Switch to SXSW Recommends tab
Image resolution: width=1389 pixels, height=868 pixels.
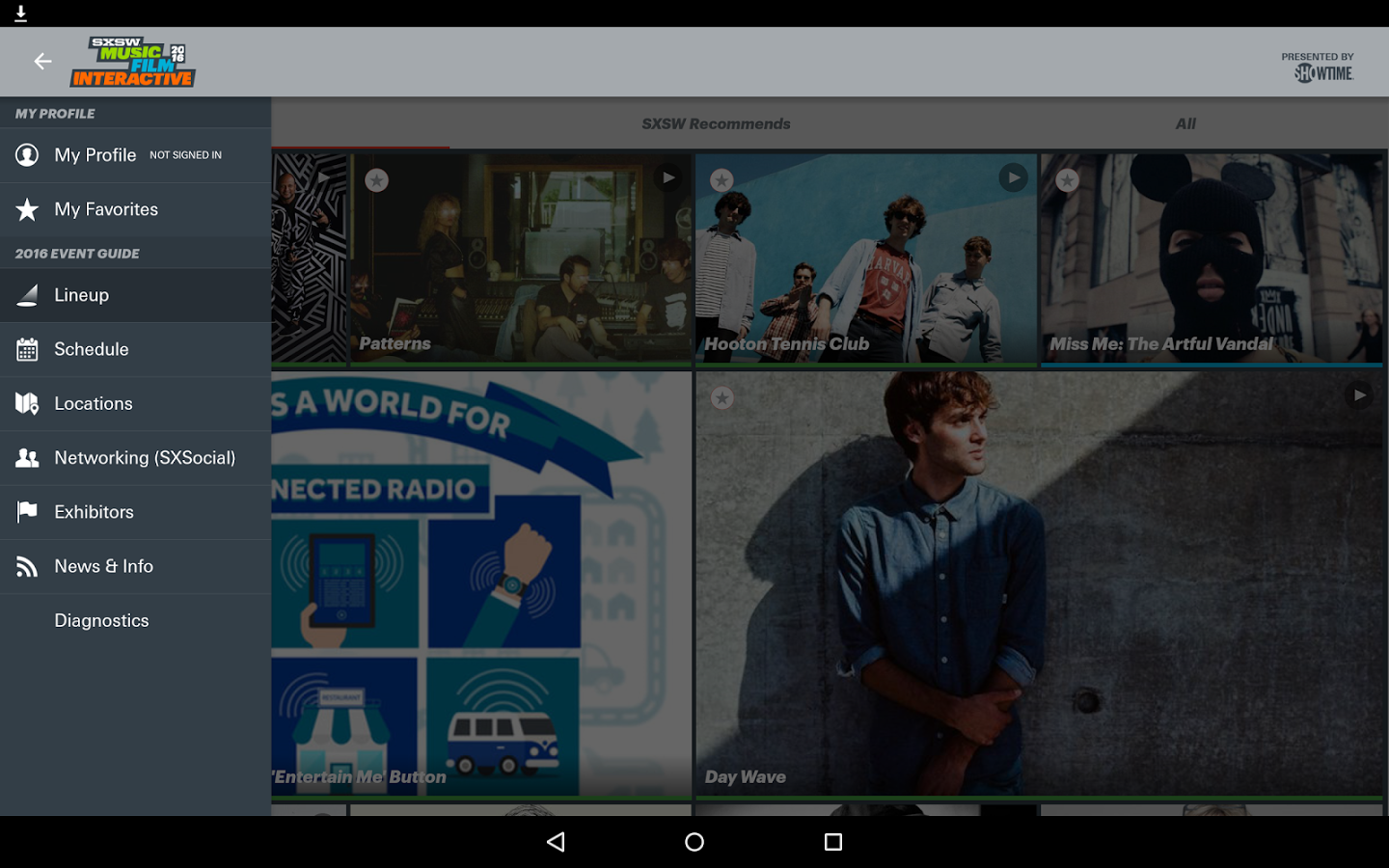point(716,123)
